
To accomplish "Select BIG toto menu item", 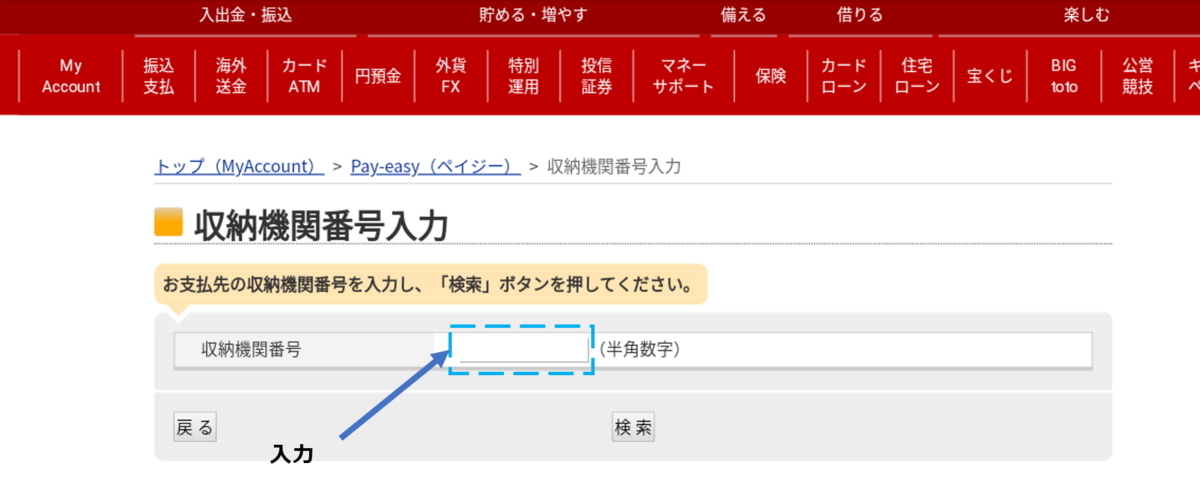I will click(1064, 76).
